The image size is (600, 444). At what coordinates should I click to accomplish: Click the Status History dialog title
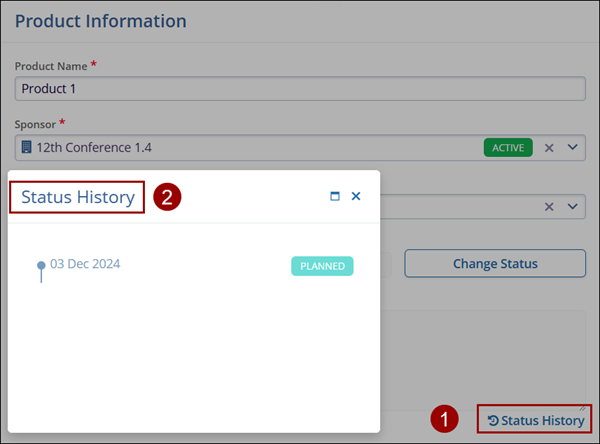tap(78, 197)
